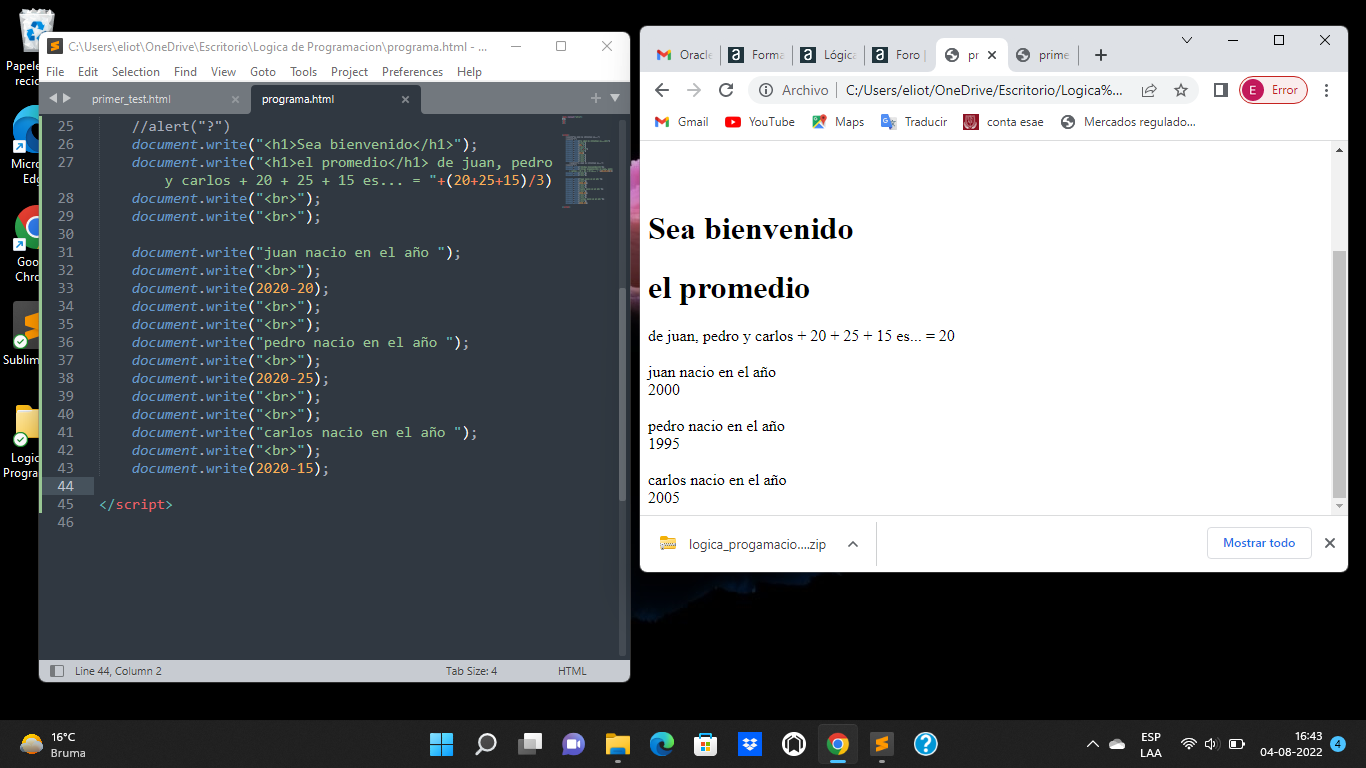View site info icon next to Archivo
The height and width of the screenshot is (768, 1366).
(766, 90)
